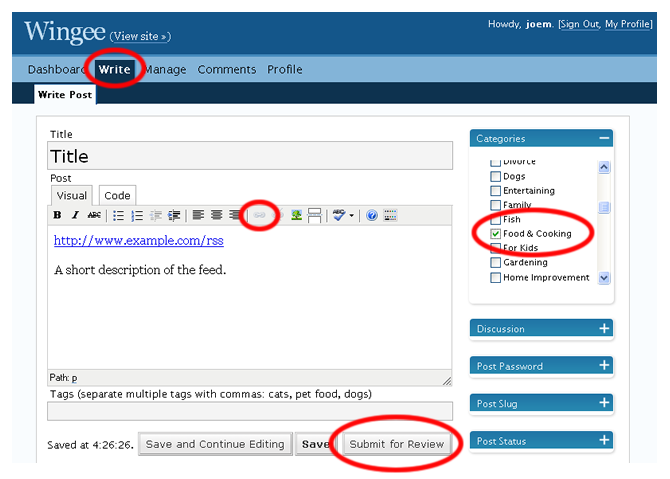Screen dimensions: 670x479
Task: Align text left
Action: 198,215
